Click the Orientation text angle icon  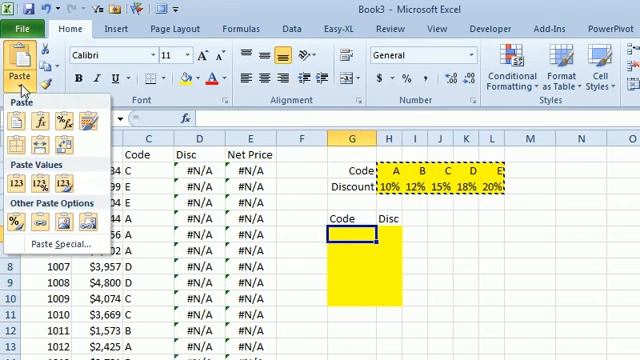tap(304, 55)
